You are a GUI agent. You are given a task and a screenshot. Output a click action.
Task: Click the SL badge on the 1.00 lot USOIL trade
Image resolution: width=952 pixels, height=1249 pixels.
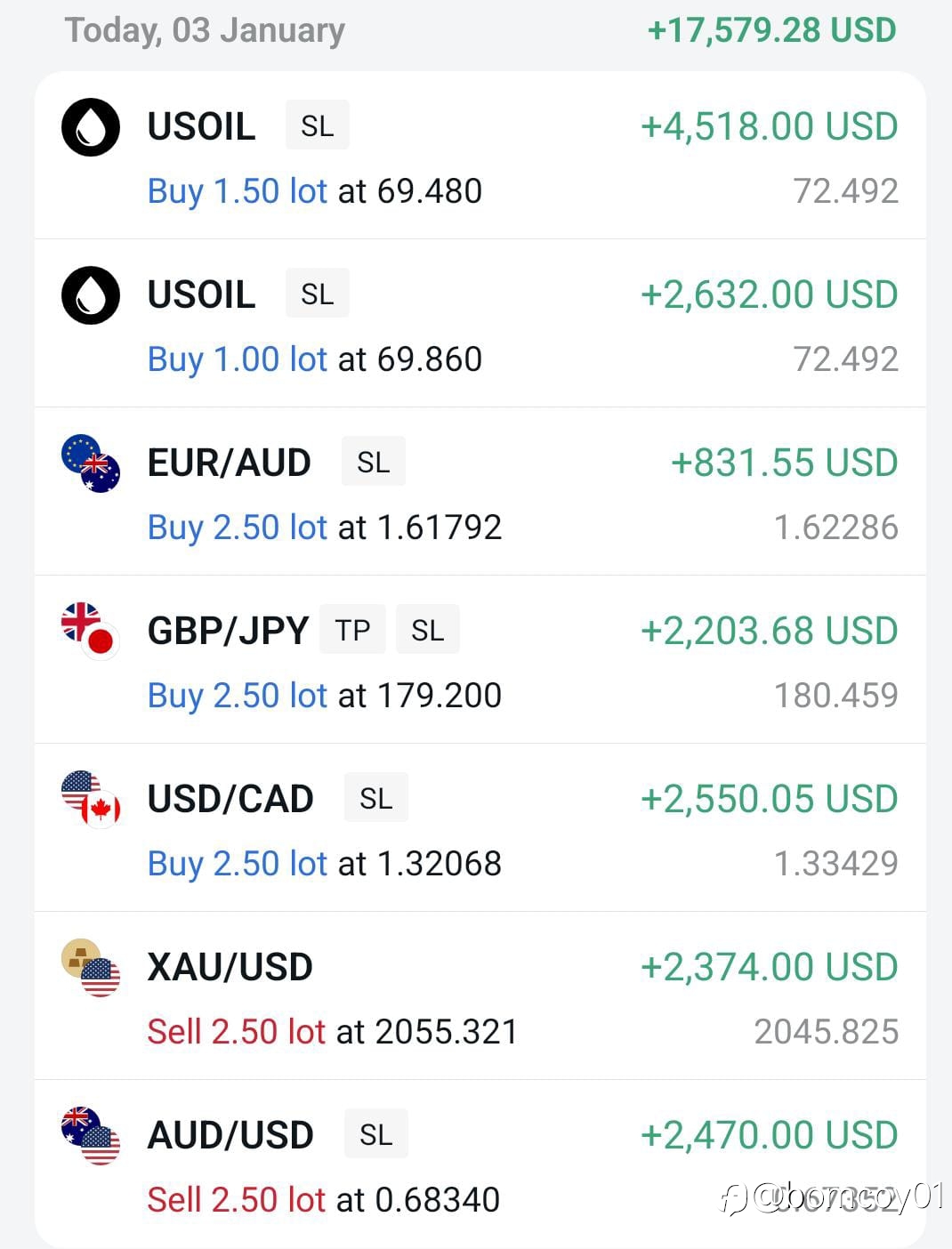[318, 294]
